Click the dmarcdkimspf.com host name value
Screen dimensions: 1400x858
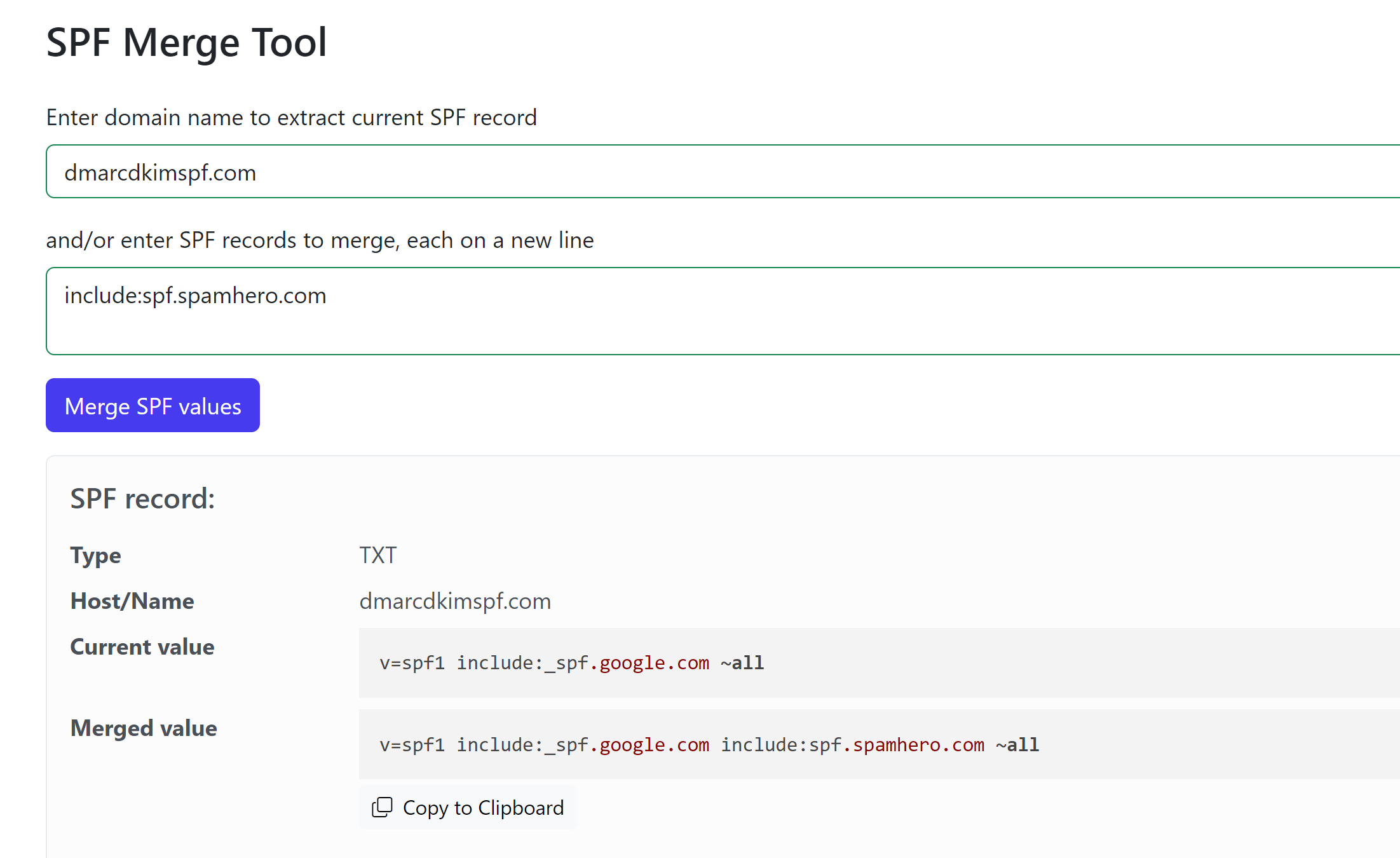point(455,601)
